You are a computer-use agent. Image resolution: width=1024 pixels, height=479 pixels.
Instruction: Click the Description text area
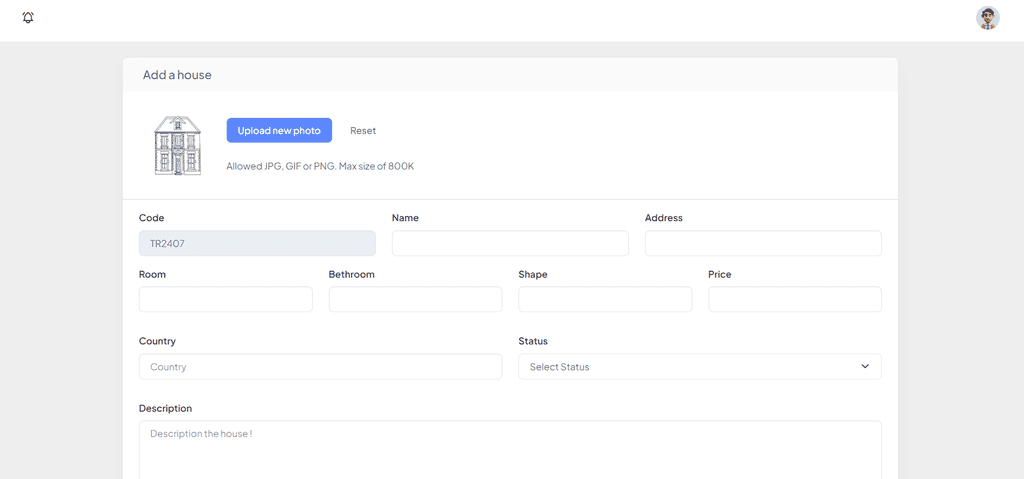[510, 450]
